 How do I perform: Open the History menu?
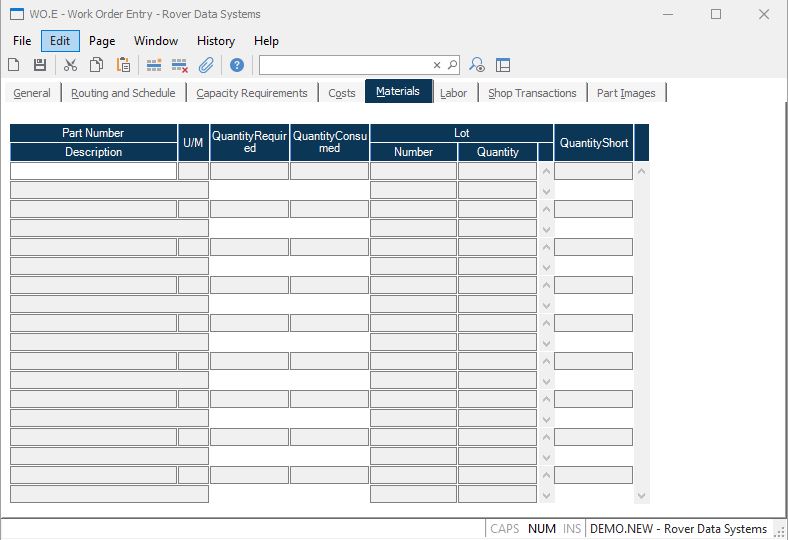click(215, 41)
